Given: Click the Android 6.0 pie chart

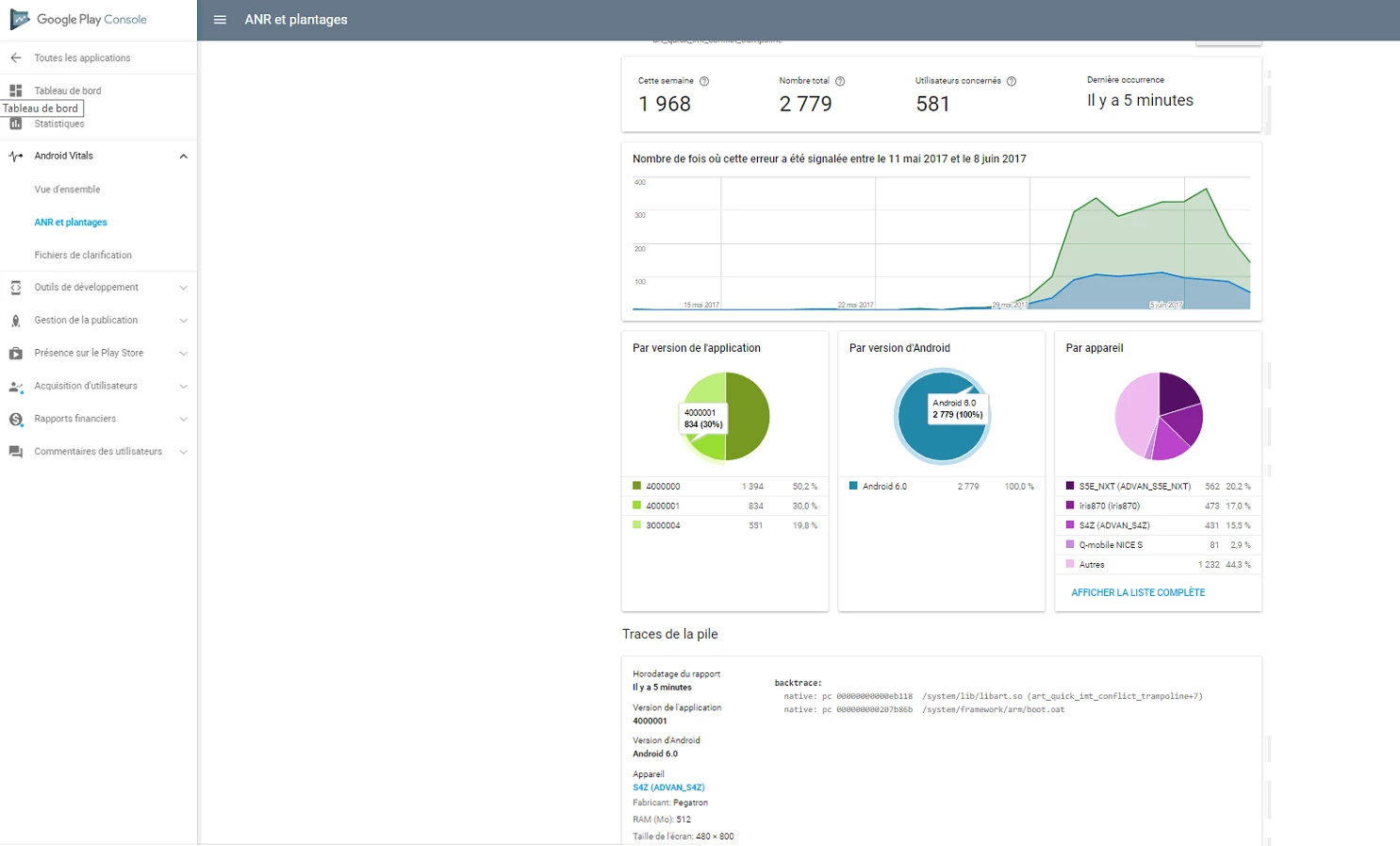Looking at the screenshot, I should pyautogui.click(x=942, y=416).
